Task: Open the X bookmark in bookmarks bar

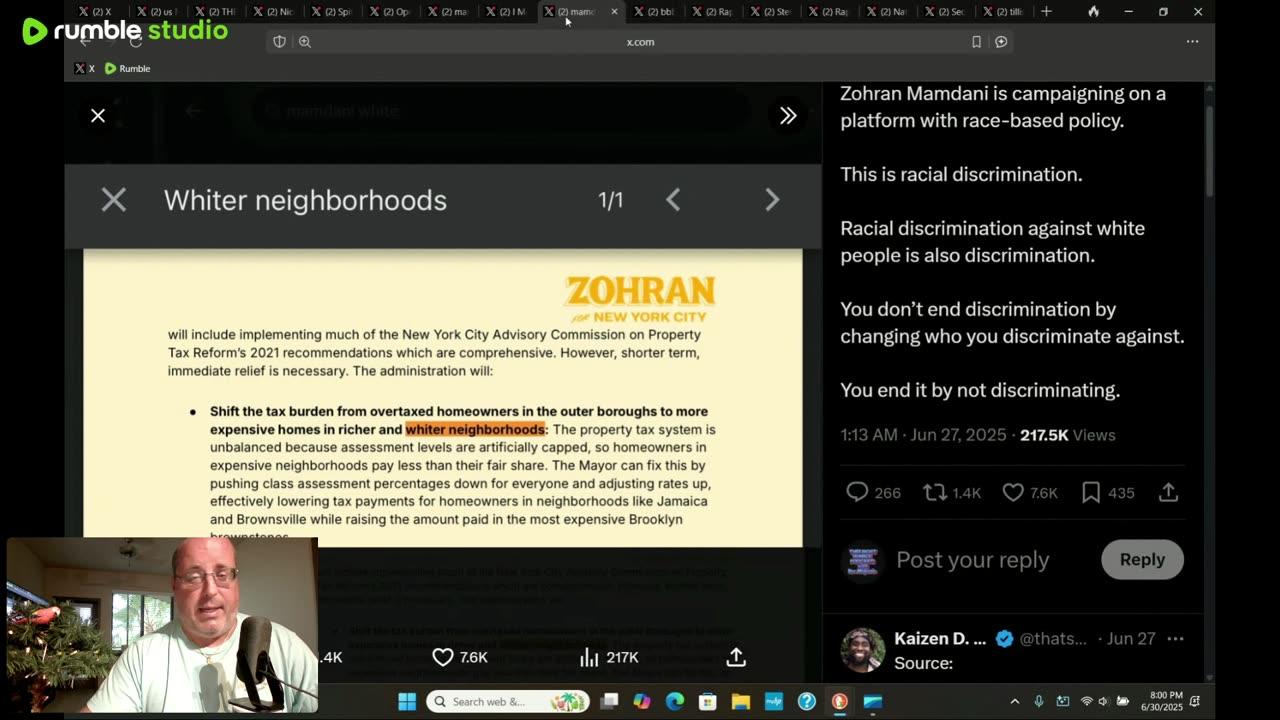Action: click(x=85, y=69)
